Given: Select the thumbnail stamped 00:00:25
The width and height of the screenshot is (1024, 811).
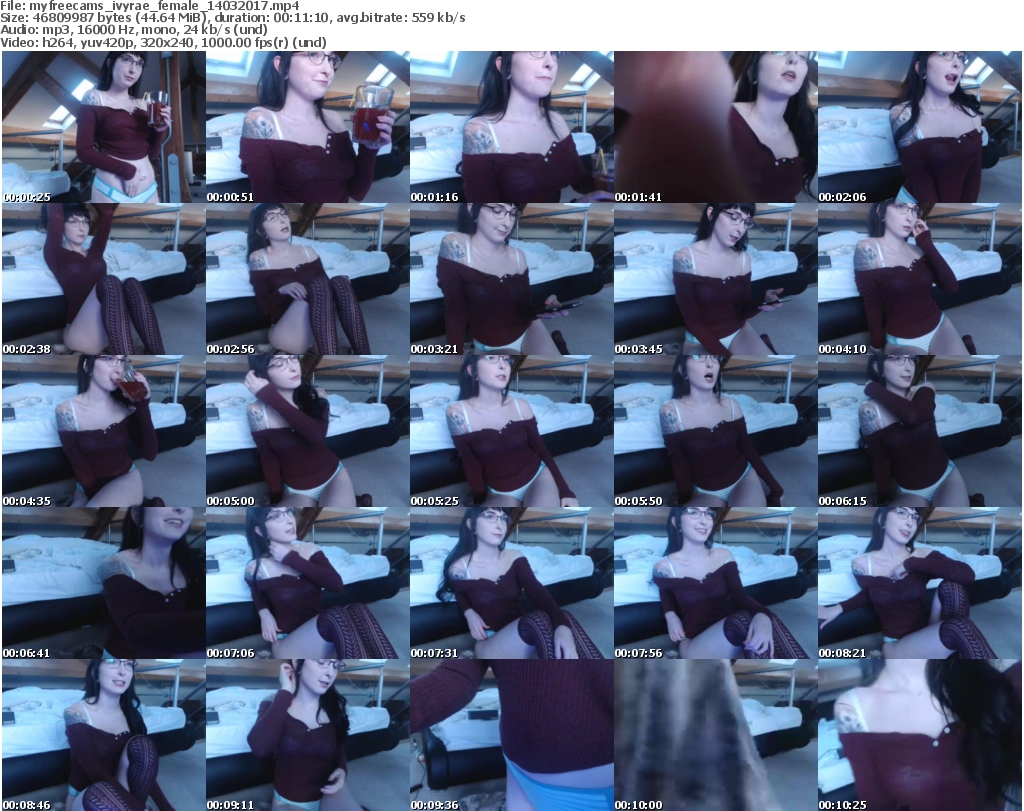Looking at the screenshot, I should (104, 127).
